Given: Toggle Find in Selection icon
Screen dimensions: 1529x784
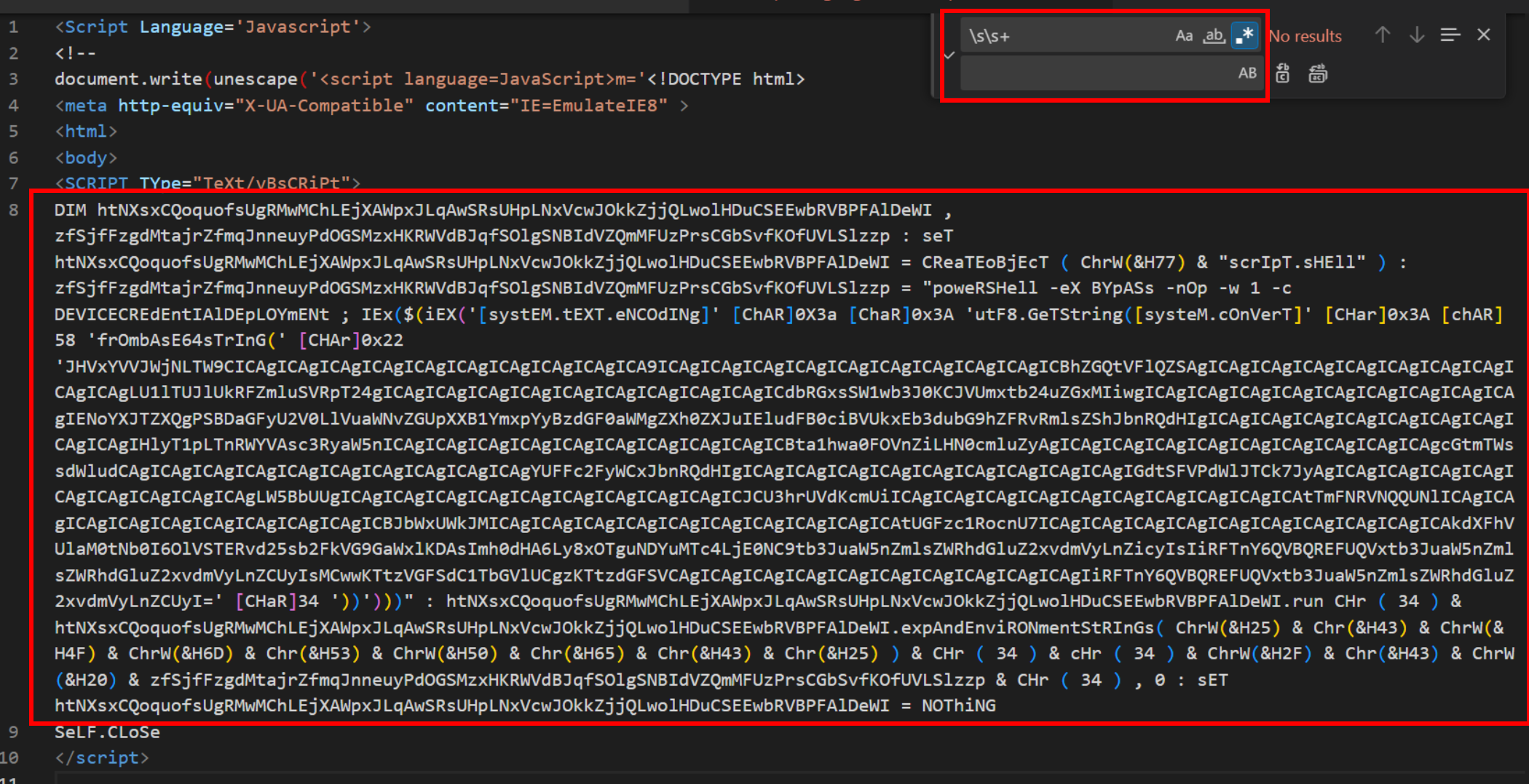Looking at the screenshot, I should point(1450,35).
